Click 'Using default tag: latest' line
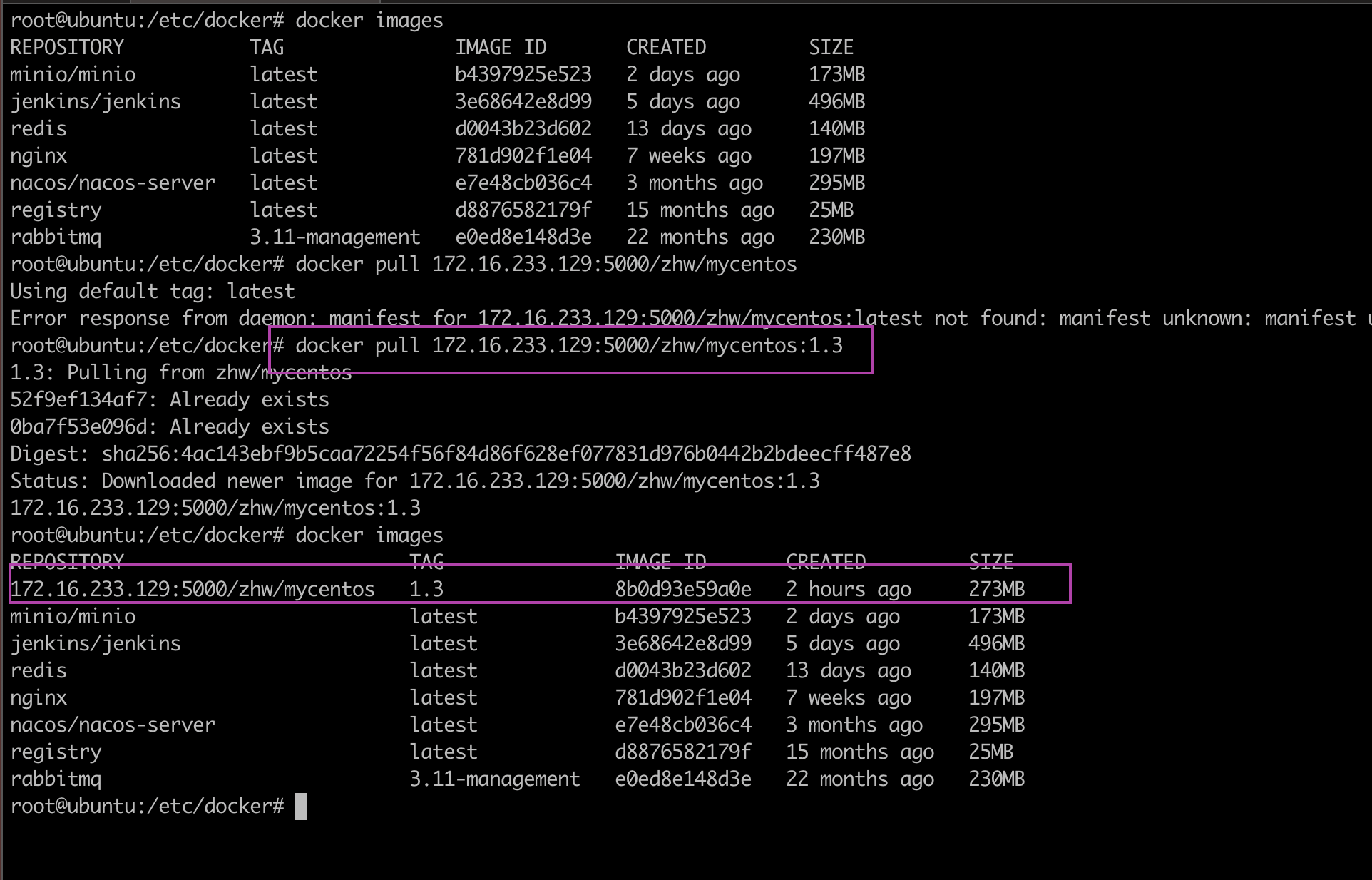 (x=152, y=292)
